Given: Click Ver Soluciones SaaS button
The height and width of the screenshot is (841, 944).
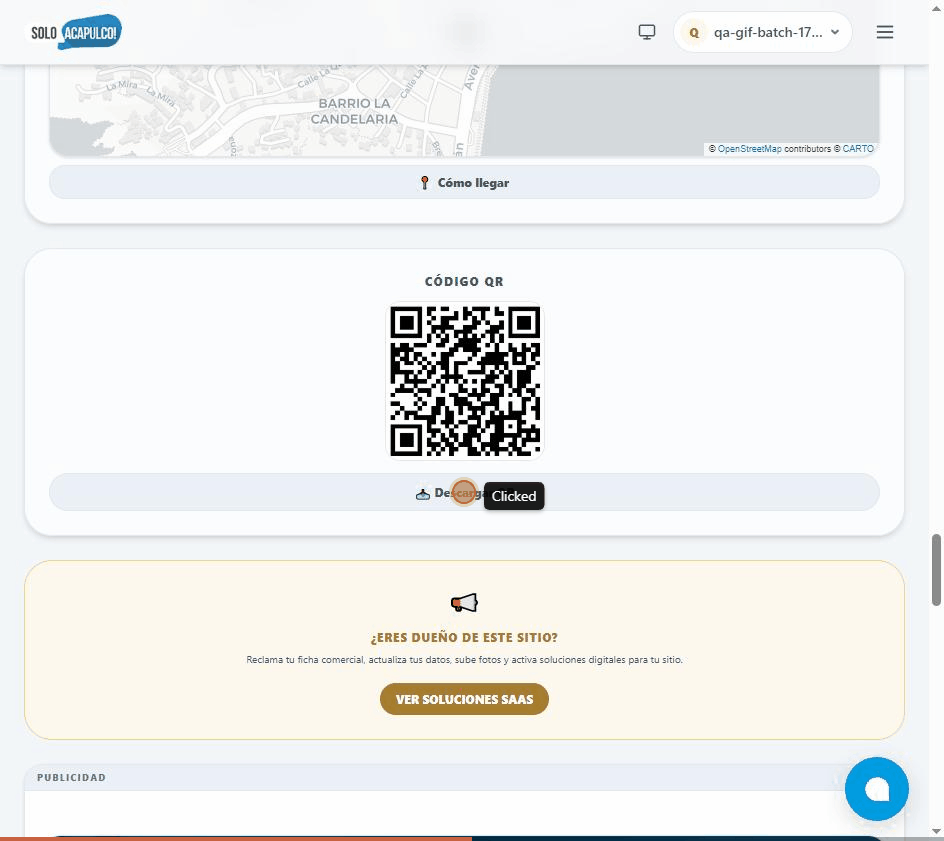Looking at the screenshot, I should (x=464, y=699).
